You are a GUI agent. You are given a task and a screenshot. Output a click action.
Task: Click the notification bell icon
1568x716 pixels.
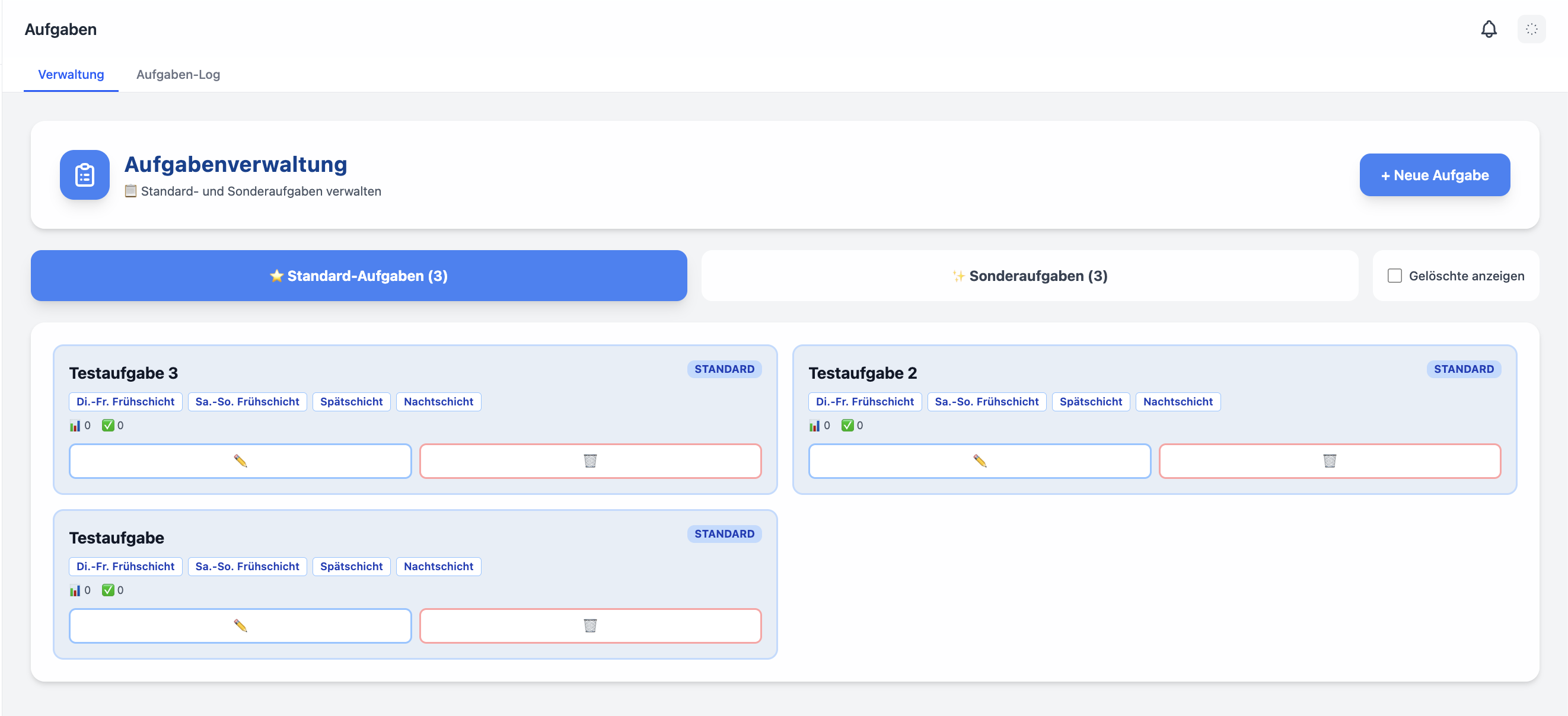[1489, 28]
